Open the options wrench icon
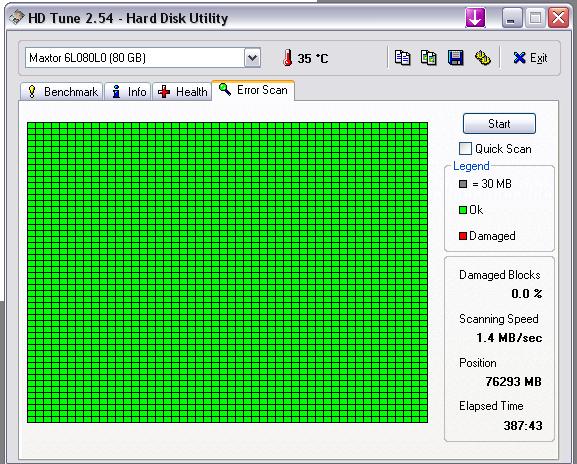This screenshot has width=577, height=464. pos(482,58)
